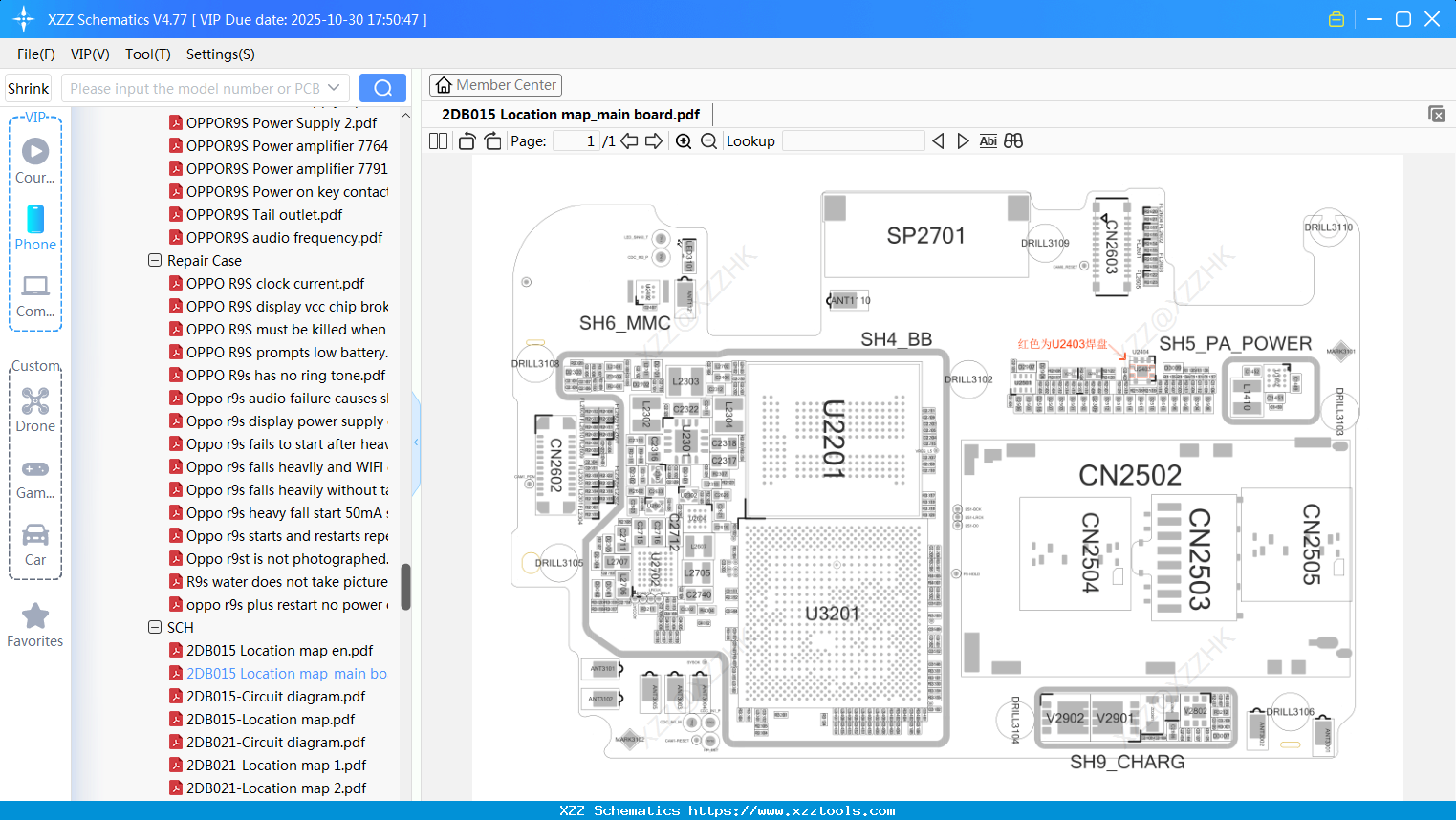Toggle whole-word matching beside the Abi icon
Viewport: 1456px width, 820px height.
[x=1012, y=140]
